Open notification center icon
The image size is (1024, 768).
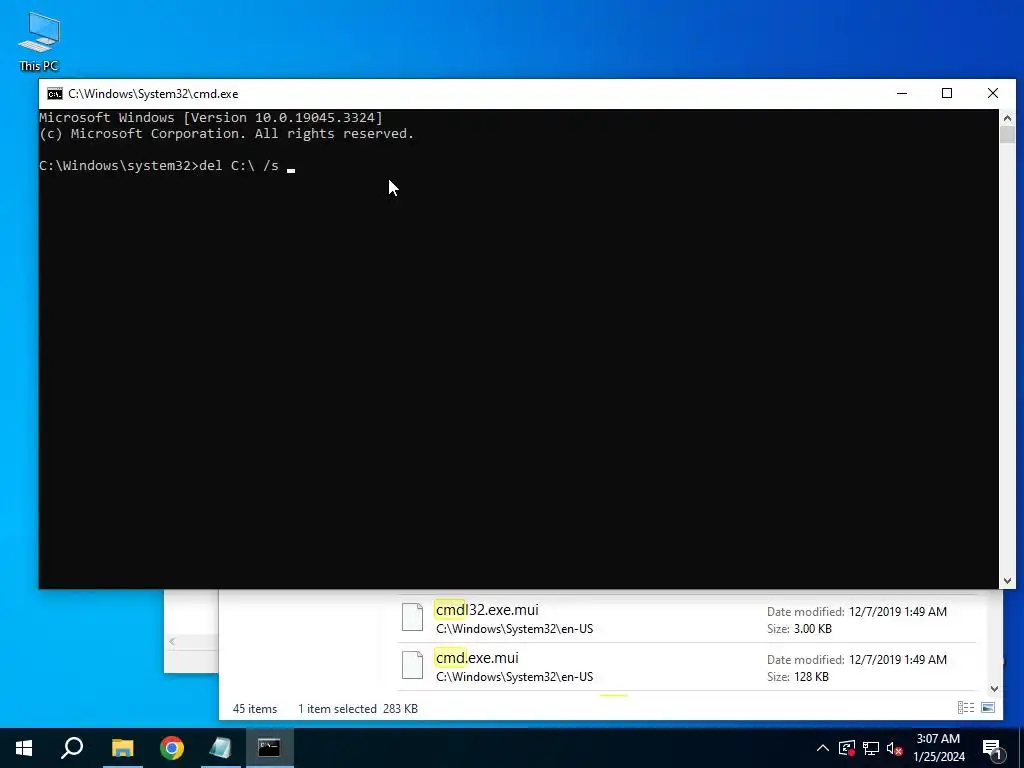(993, 748)
